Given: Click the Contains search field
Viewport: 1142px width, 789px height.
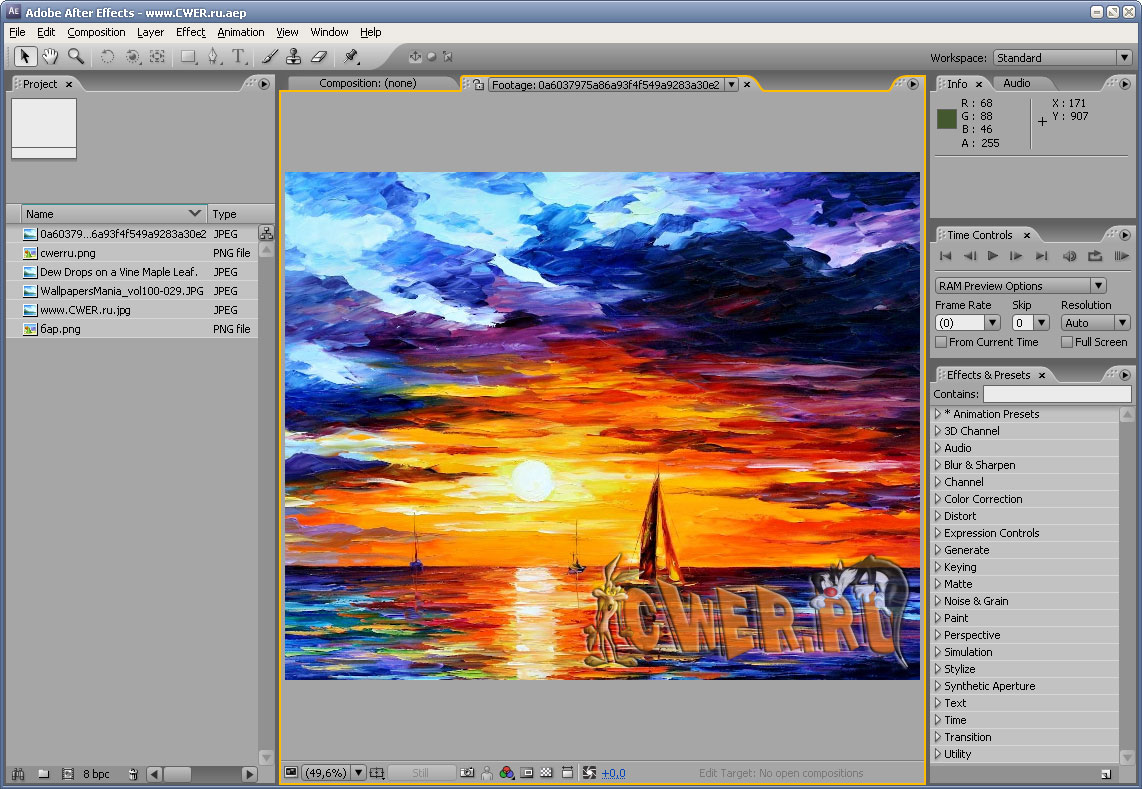Looking at the screenshot, I should [x=1058, y=395].
